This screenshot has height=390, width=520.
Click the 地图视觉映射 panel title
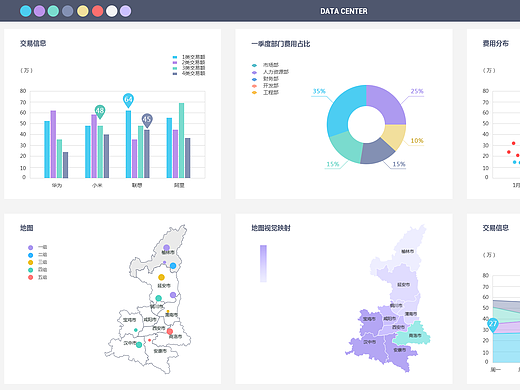(271, 228)
